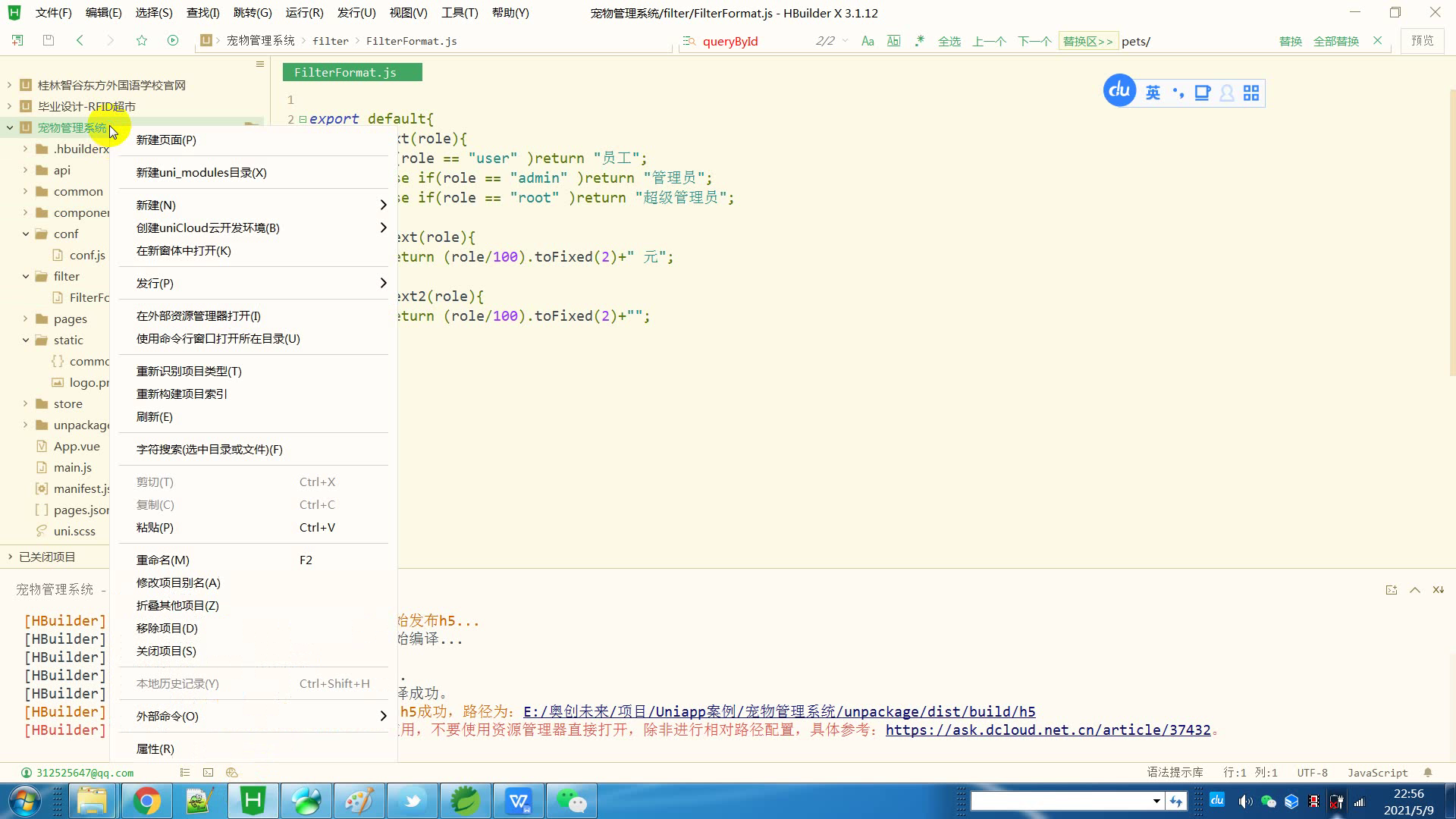Click the new file toolbar icon
1456x819 pixels.
point(17,40)
